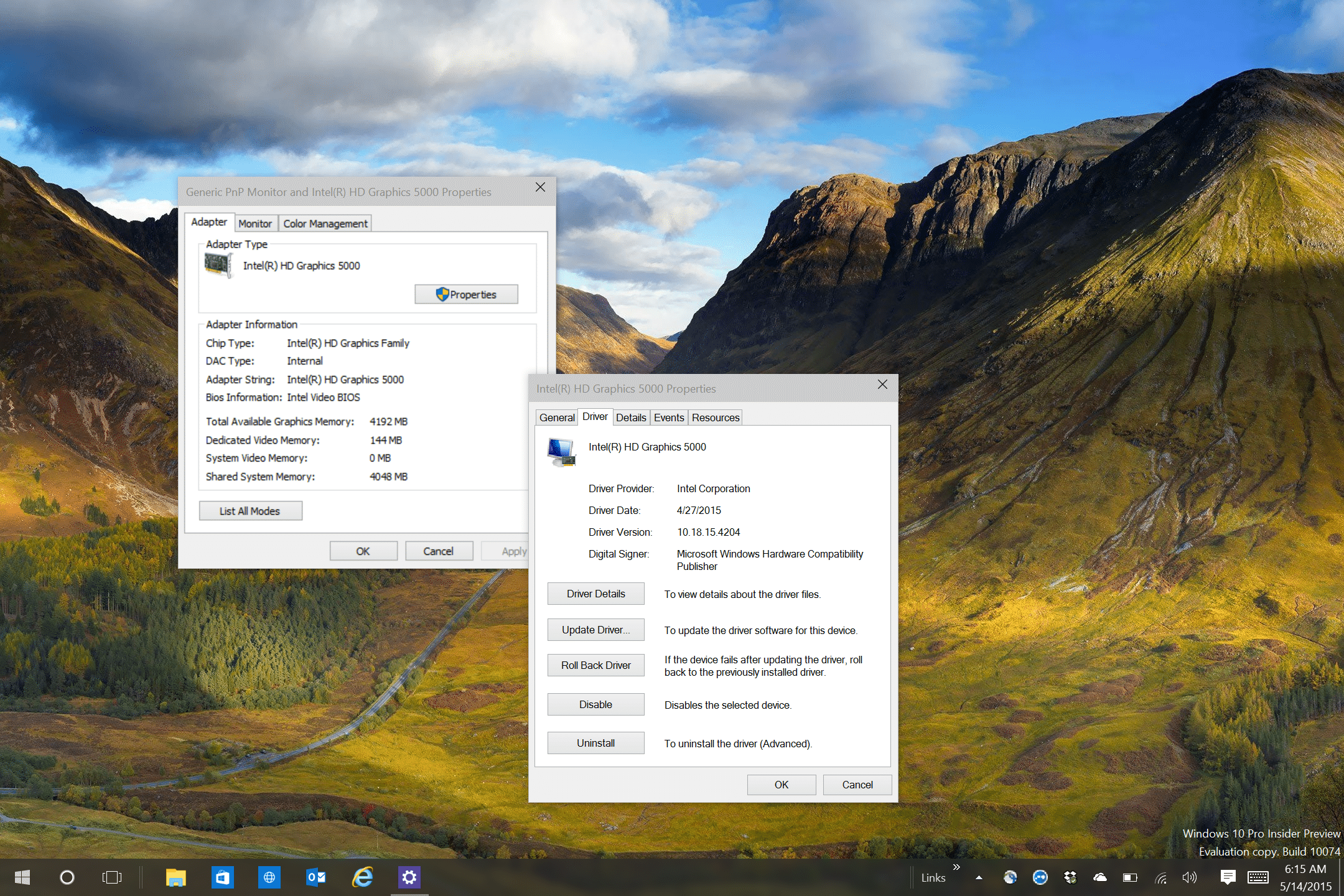Switch to the General tab
The width and height of the screenshot is (1344, 896).
[557, 418]
